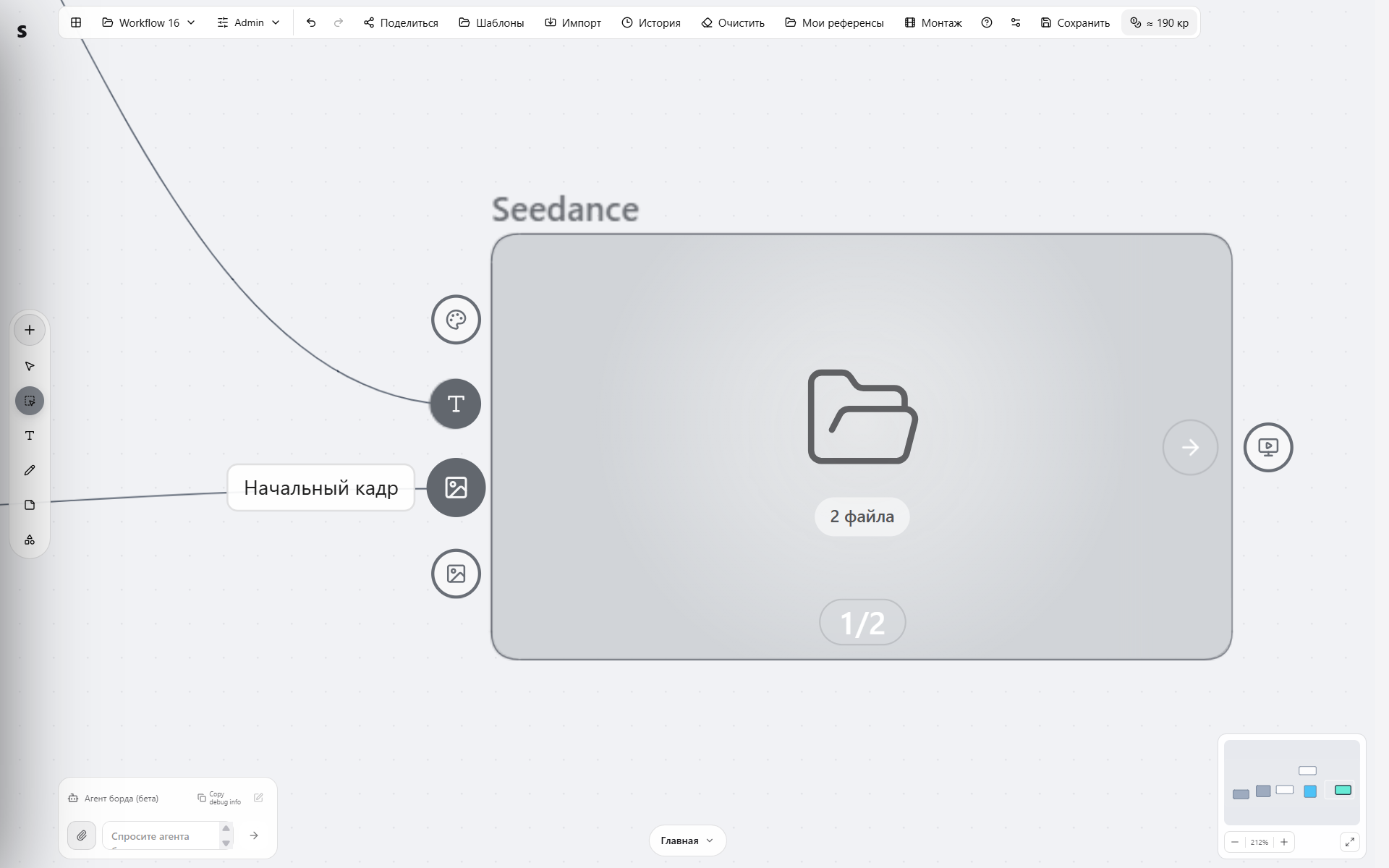Select the sticky note tool
The height and width of the screenshot is (868, 1389).
click(30, 505)
